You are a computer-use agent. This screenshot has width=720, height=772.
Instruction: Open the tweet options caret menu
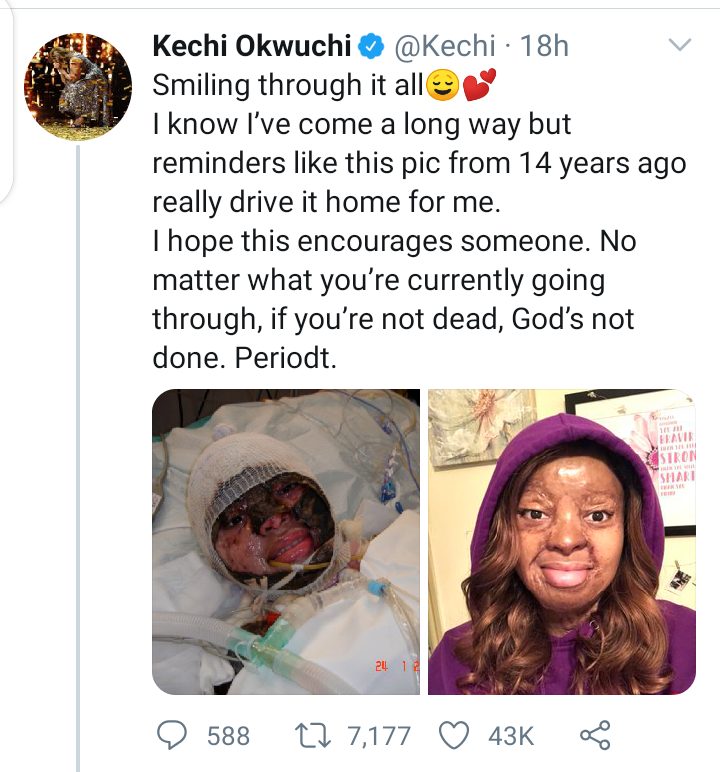point(679,46)
